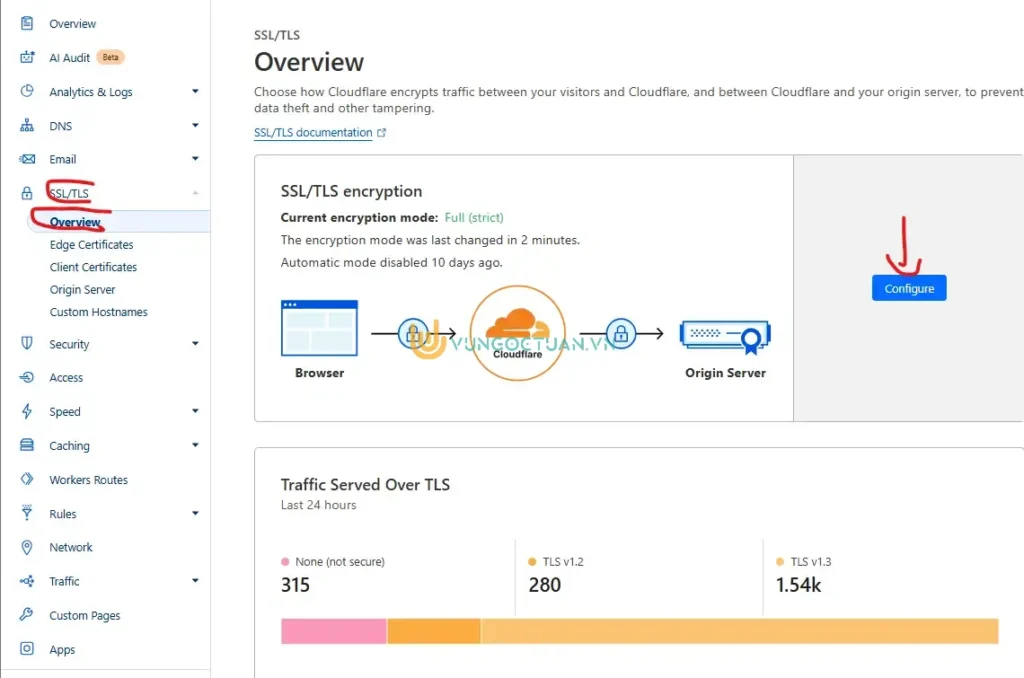
Task: Expand the Traffic dropdown arrow
Action: pos(195,581)
